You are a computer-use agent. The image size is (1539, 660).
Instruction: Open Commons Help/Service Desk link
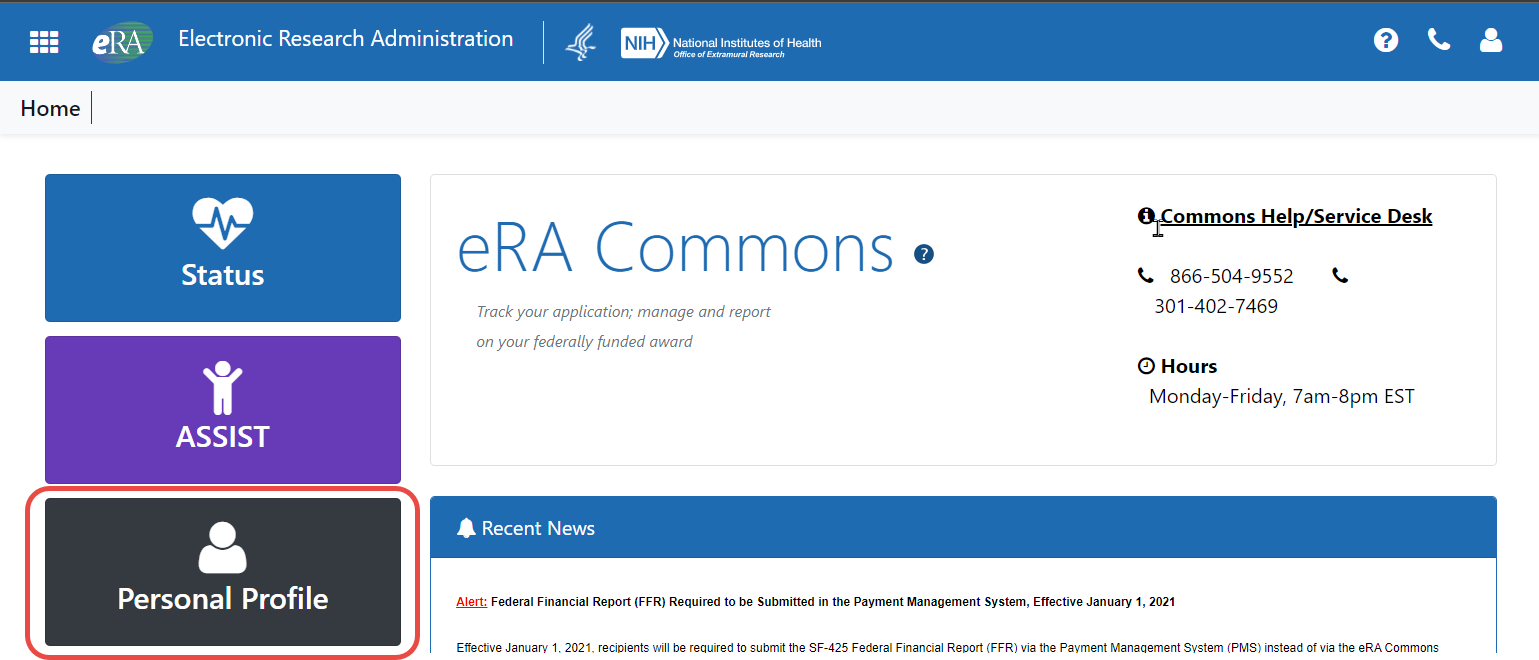pos(1296,216)
